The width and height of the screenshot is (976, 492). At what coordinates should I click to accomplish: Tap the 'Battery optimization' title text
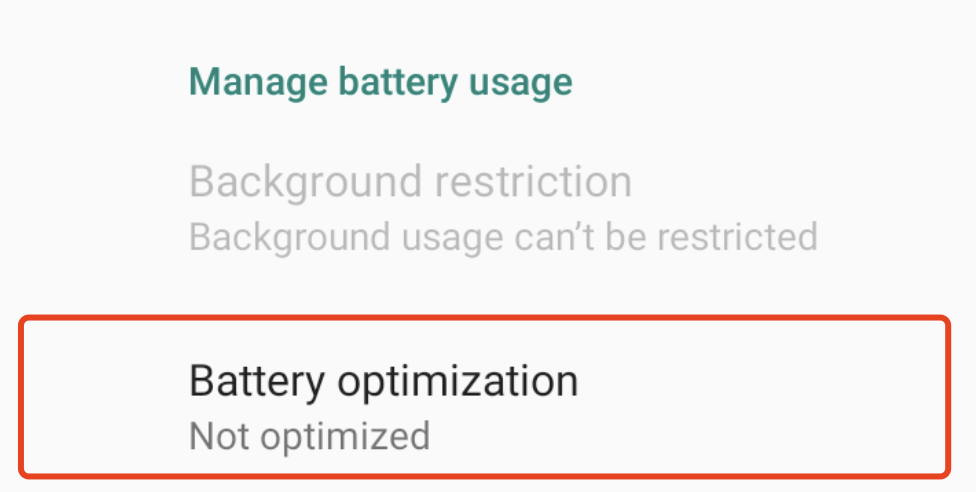pos(383,382)
